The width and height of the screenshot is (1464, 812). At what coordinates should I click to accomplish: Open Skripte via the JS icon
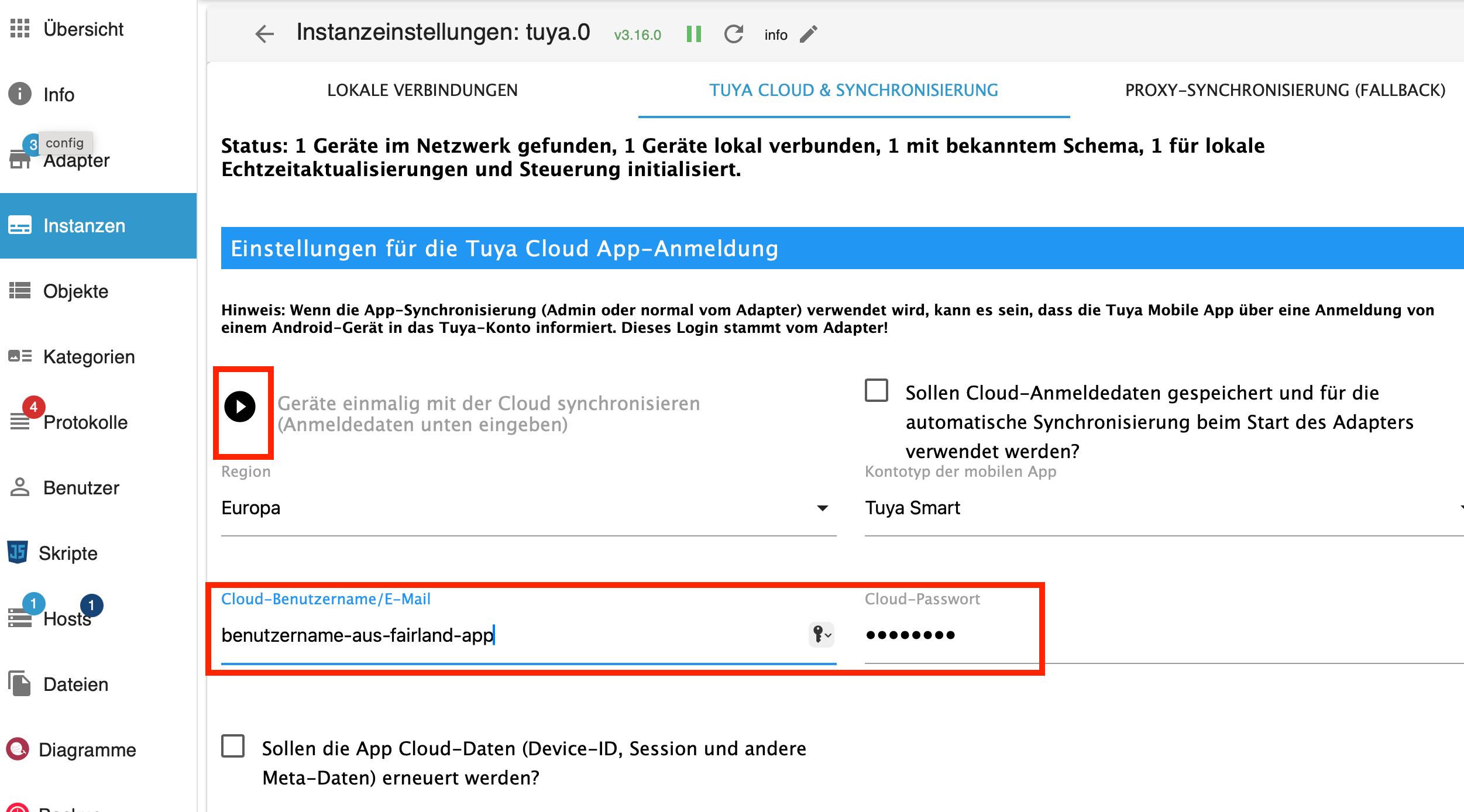[18, 552]
